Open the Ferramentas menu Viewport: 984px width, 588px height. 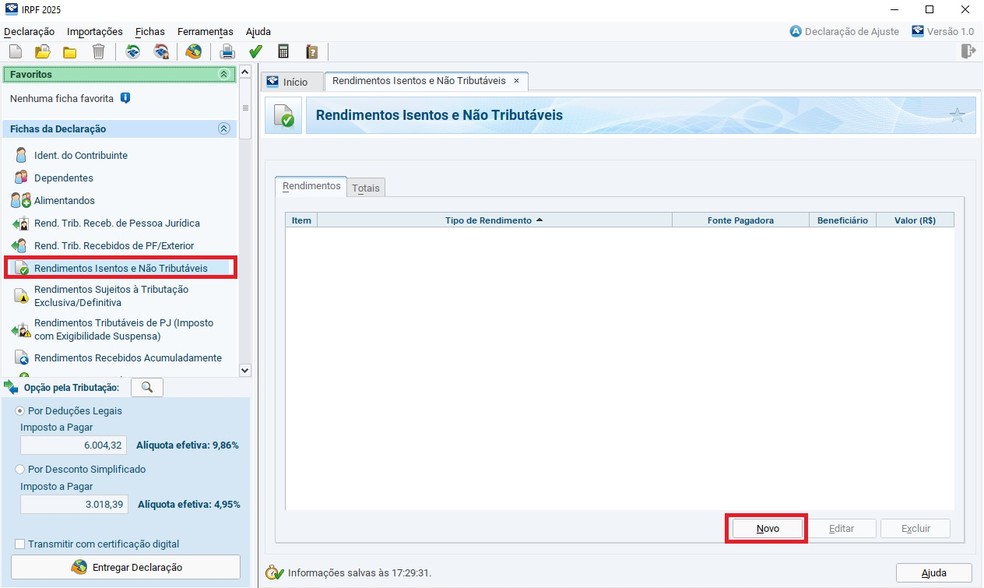(x=205, y=32)
